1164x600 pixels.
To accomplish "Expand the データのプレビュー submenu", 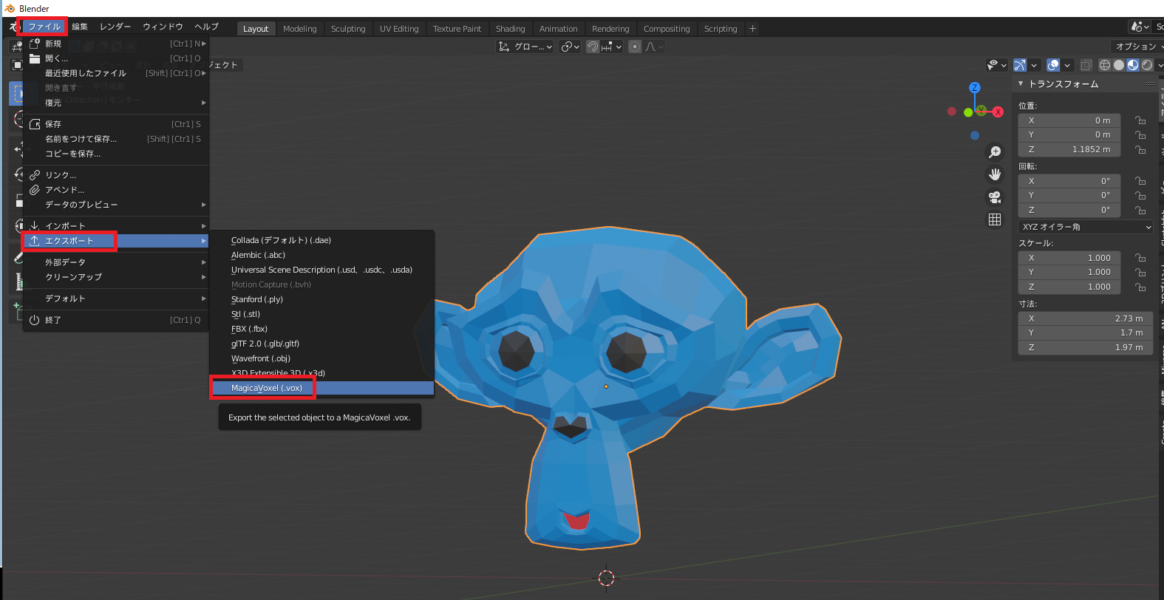I will (x=117, y=204).
